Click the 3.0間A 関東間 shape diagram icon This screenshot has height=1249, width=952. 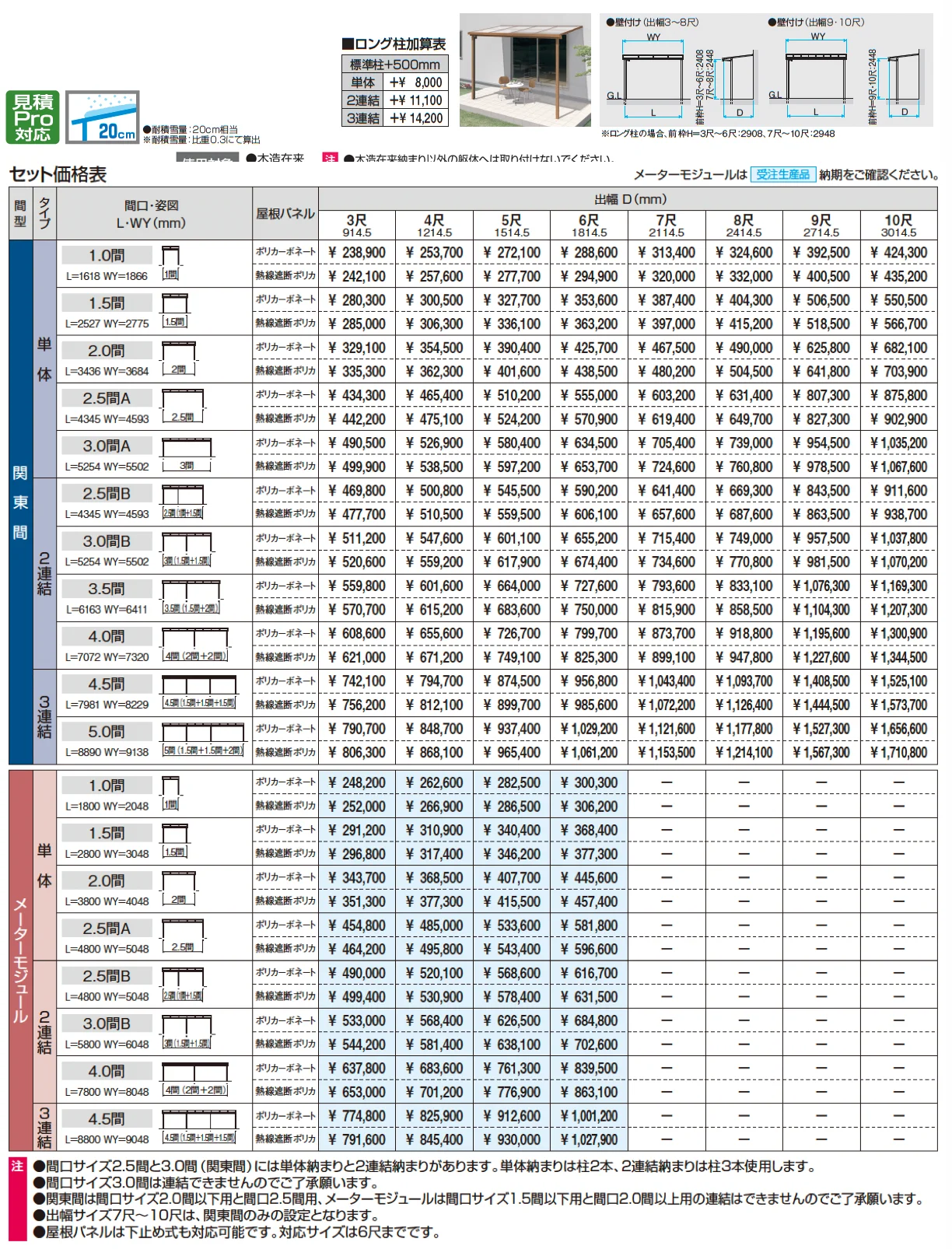187,454
